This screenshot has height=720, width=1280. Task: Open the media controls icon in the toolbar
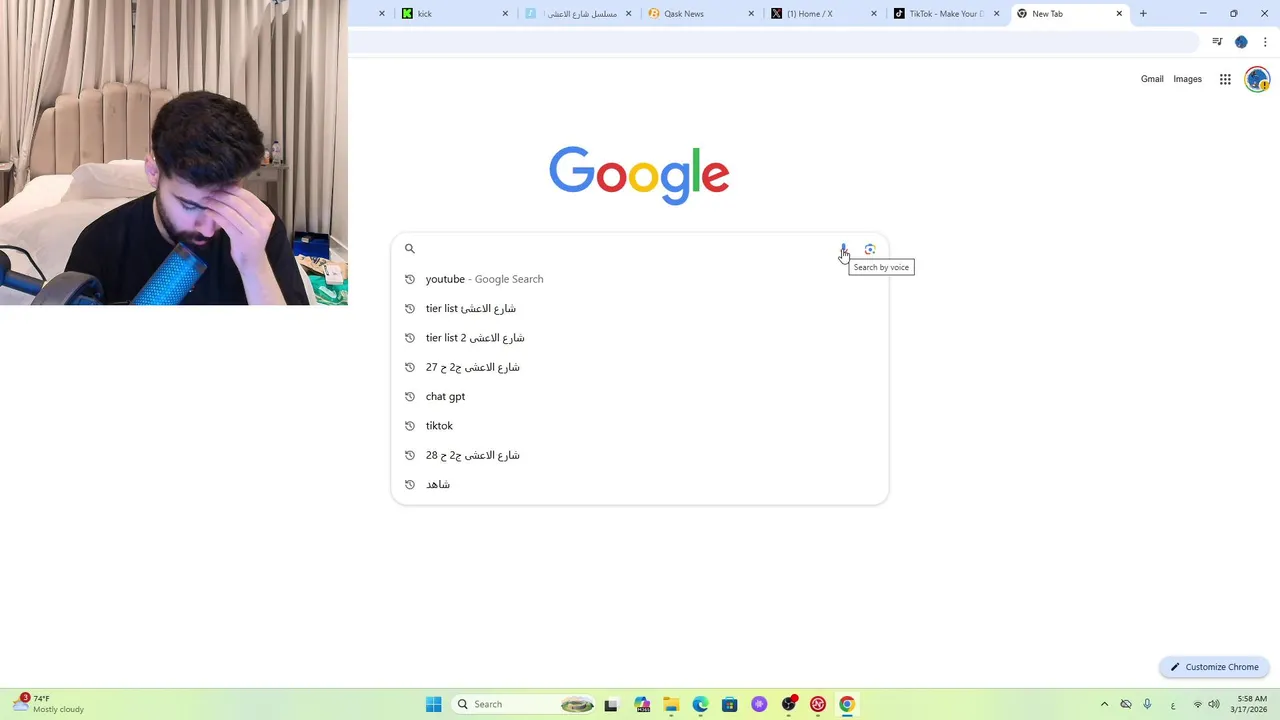pos(1217,42)
